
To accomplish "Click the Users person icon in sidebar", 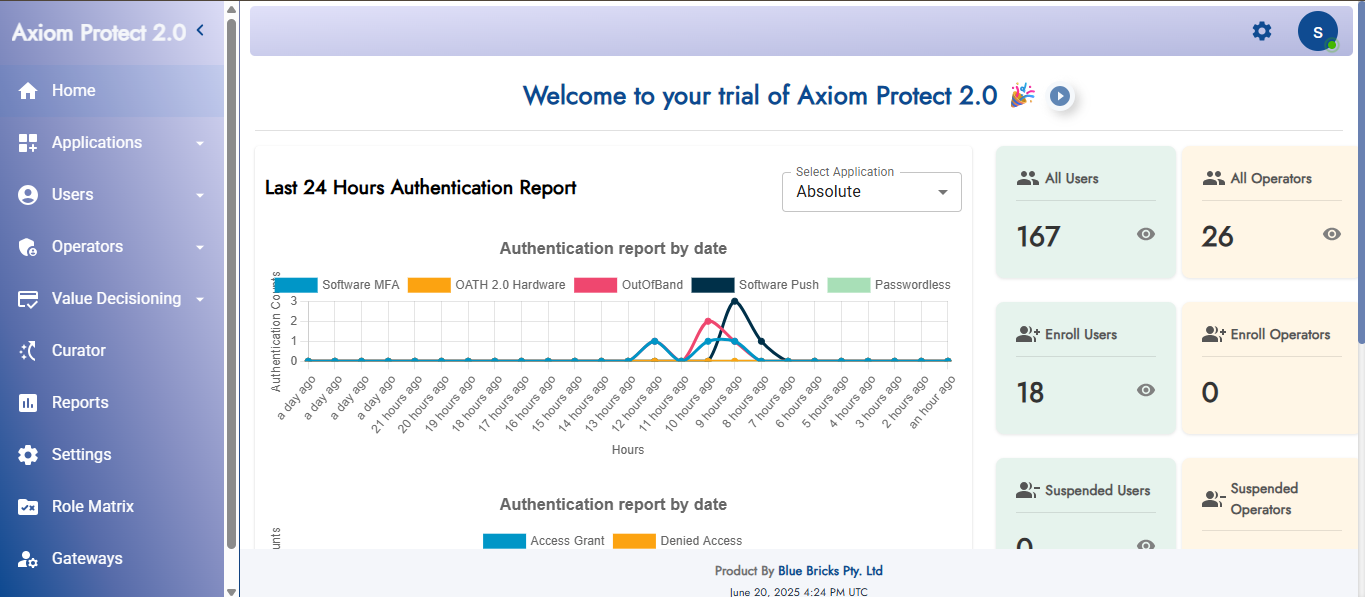I will [28, 195].
